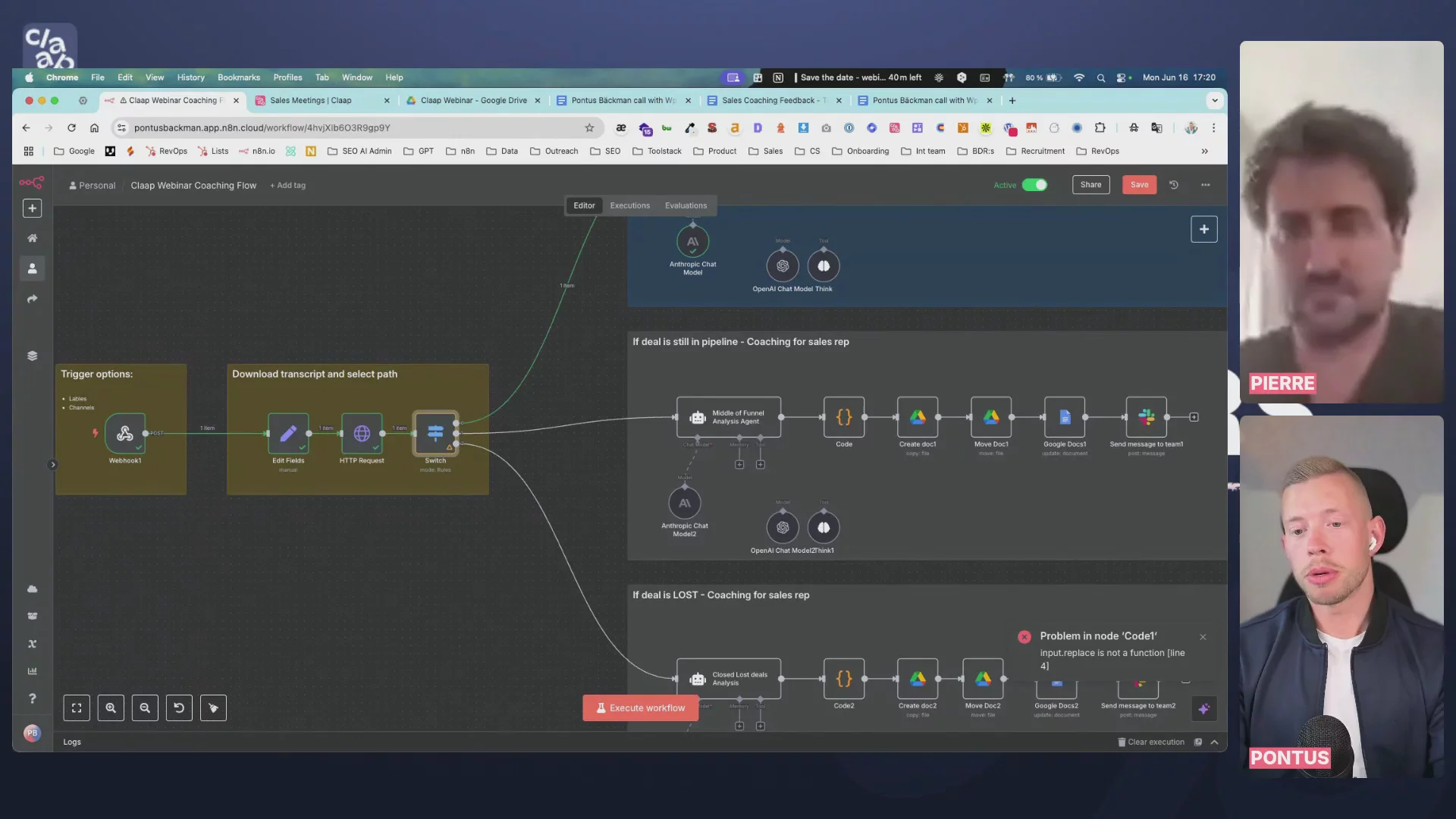Screen dimensions: 1456x819
Task: Reset canvas zoom
Action: (179, 708)
